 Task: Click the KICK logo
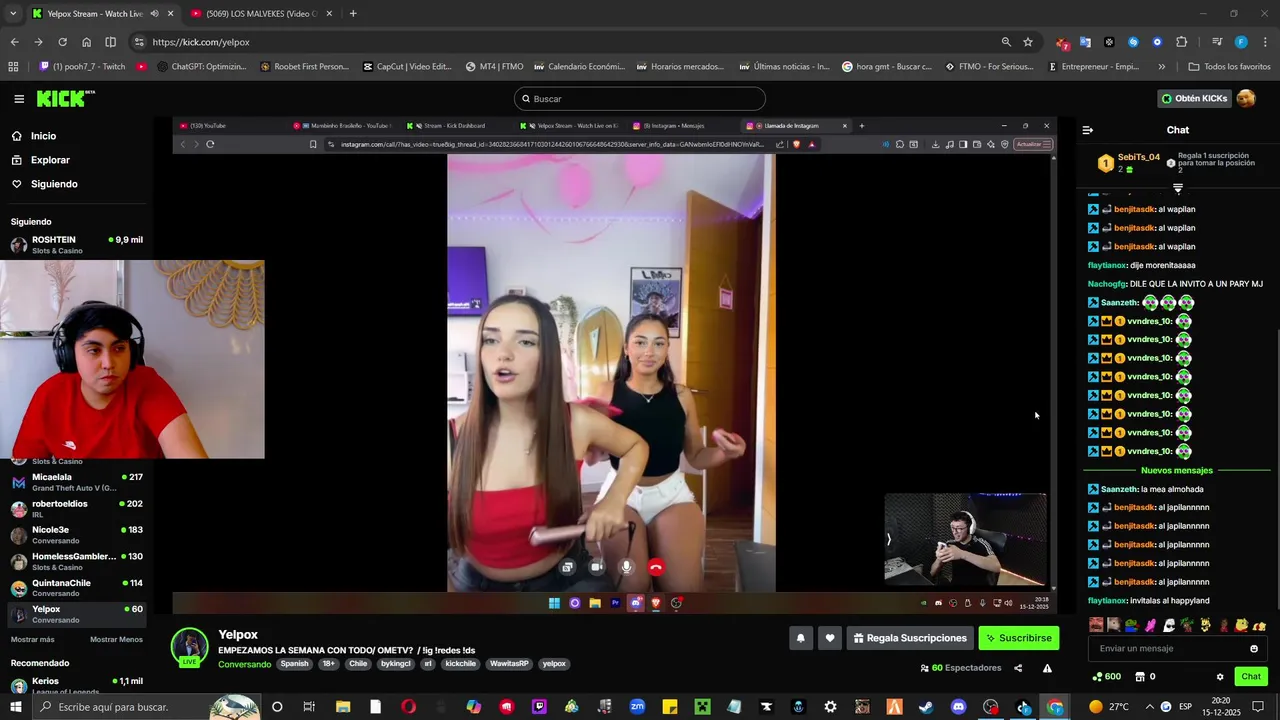[x=65, y=98]
